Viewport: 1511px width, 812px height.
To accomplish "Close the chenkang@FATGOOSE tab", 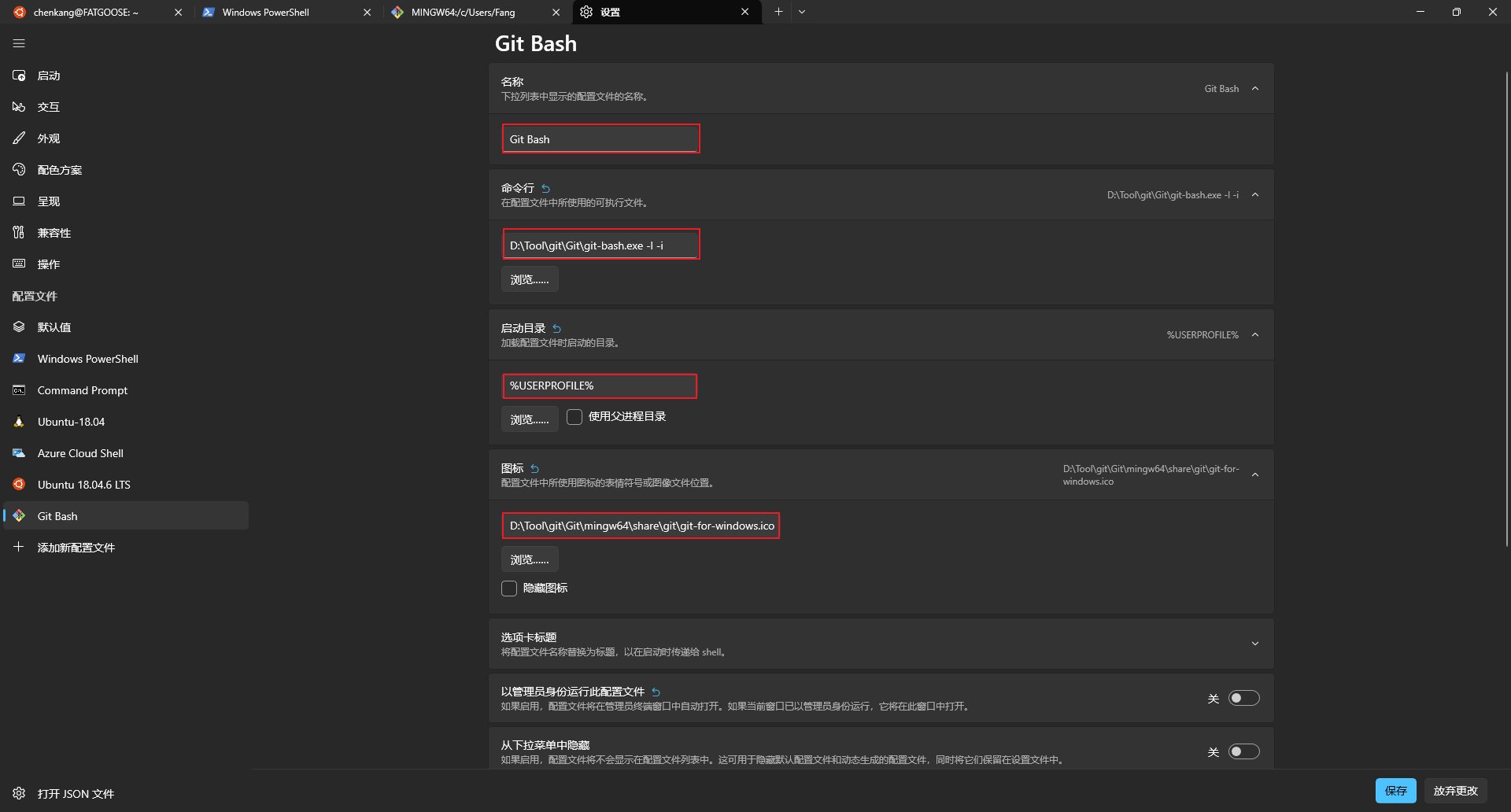I will pos(178,12).
